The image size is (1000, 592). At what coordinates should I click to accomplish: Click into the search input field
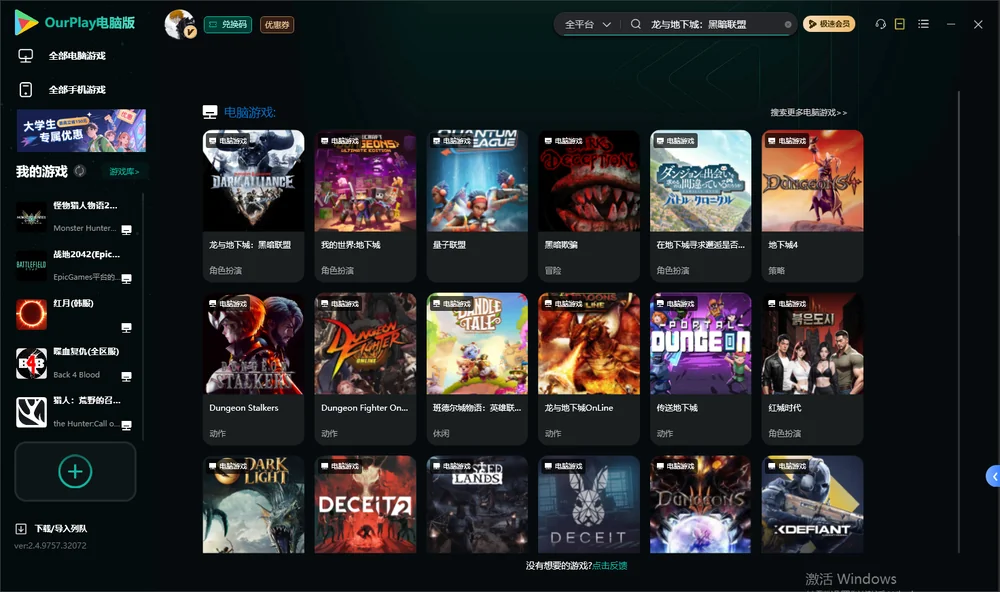(715, 24)
